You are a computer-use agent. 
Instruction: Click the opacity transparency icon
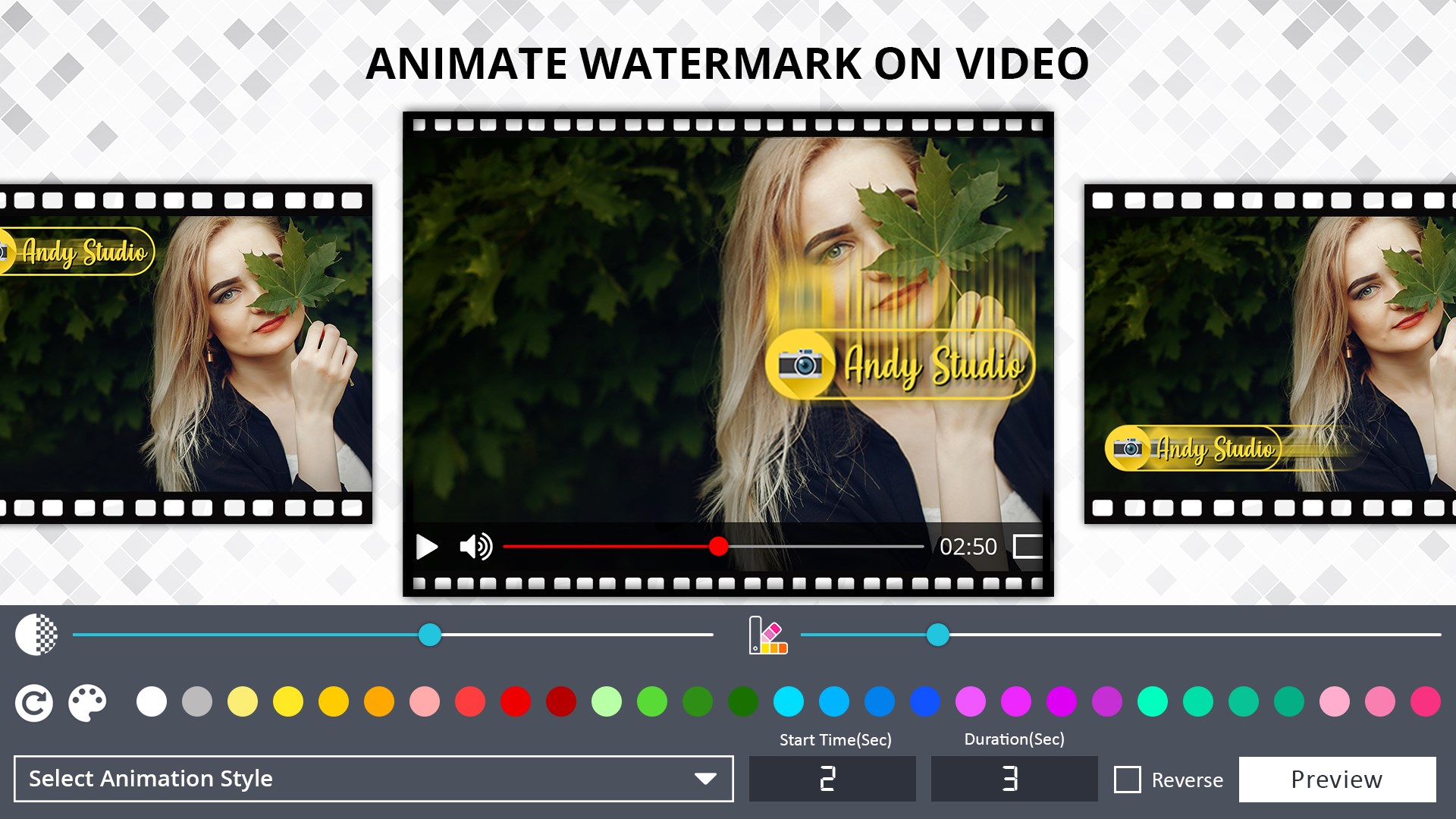[x=36, y=635]
